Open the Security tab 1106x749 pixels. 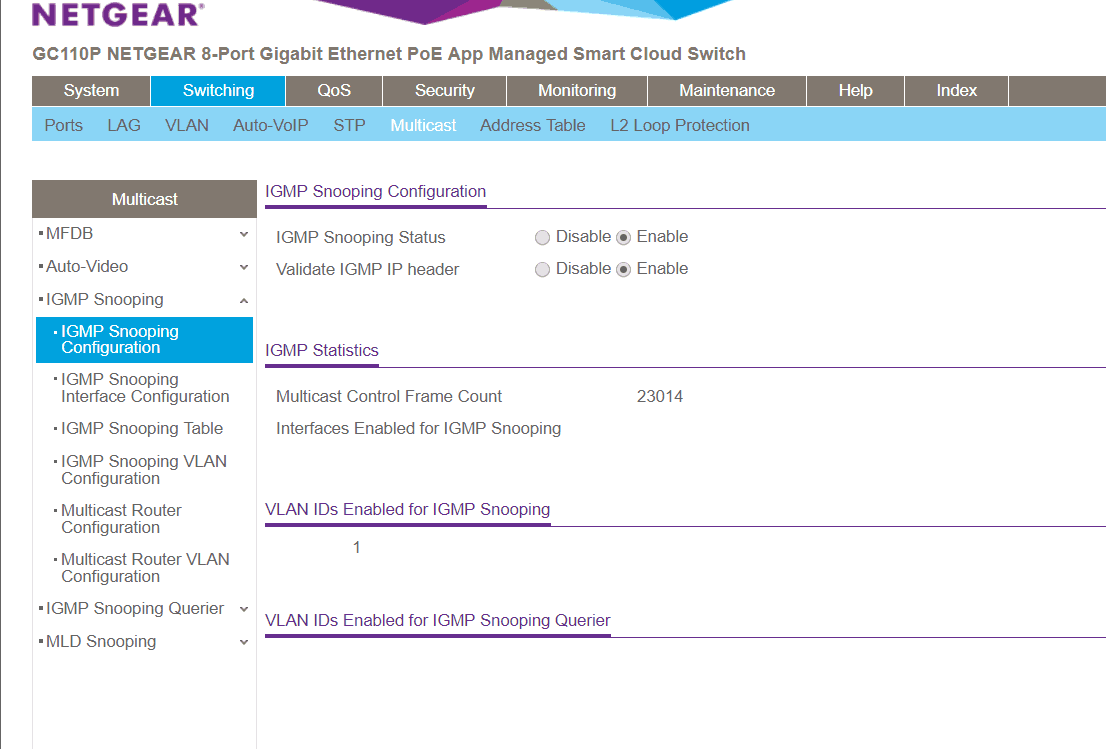(444, 91)
